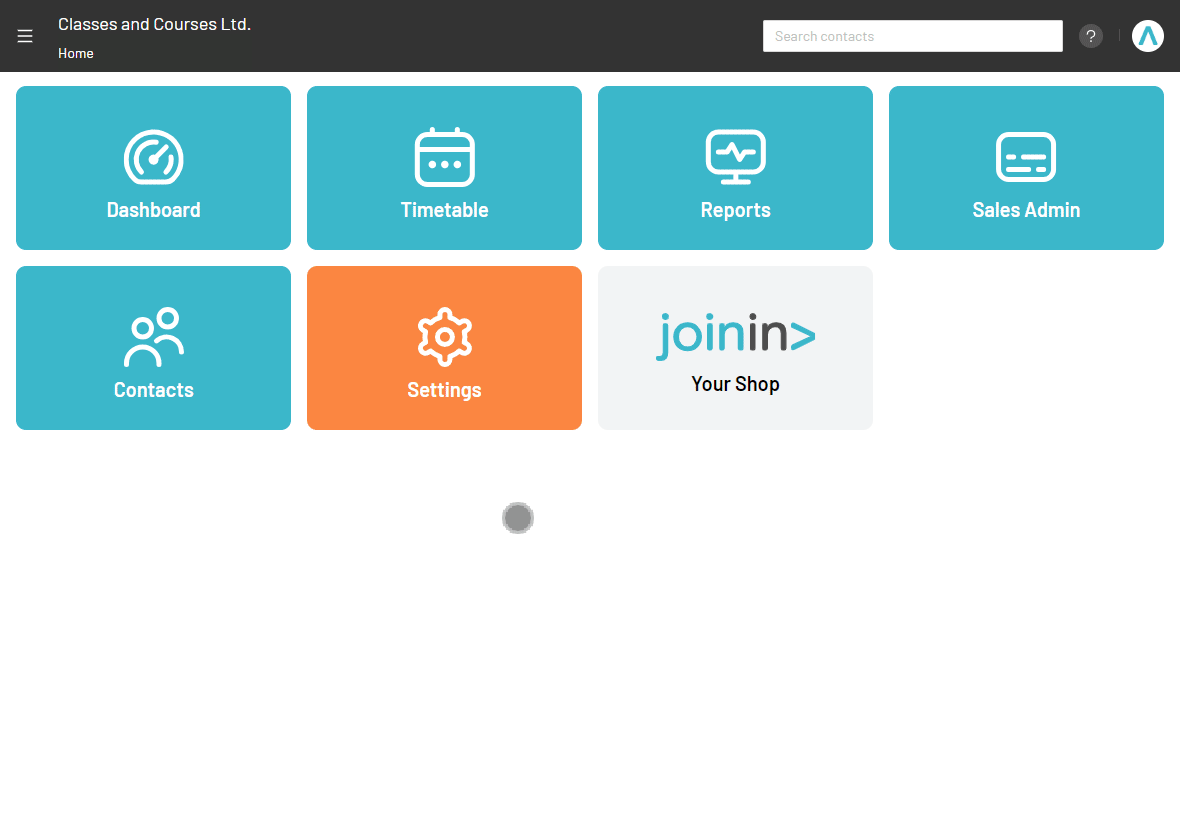Go to Timetable via its label
Image resolution: width=1180 pixels, height=820 pixels.
pos(444,210)
